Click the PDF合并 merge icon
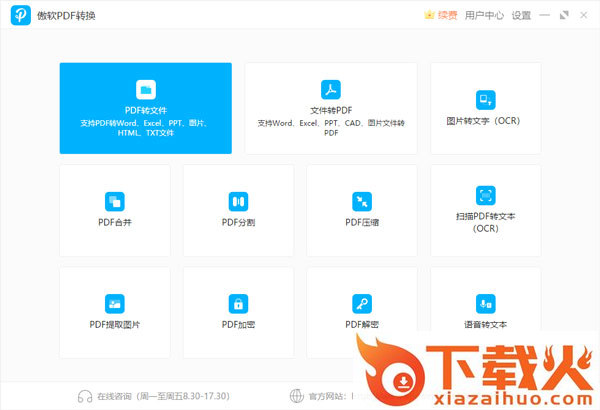The width and height of the screenshot is (600, 410). coord(114,201)
